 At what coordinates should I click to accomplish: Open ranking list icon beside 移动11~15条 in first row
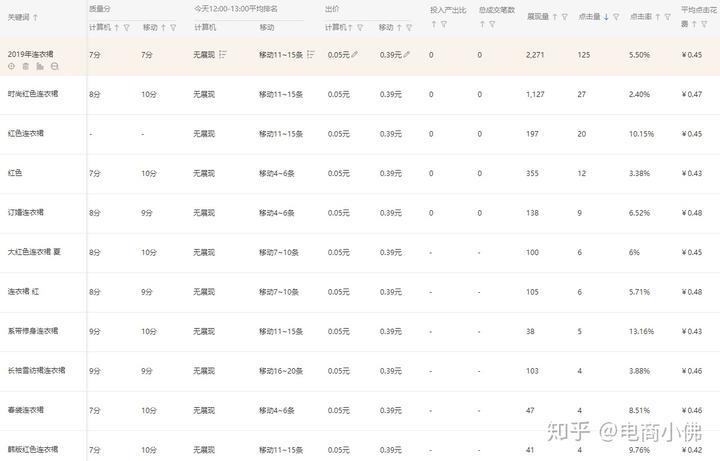tap(311, 54)
